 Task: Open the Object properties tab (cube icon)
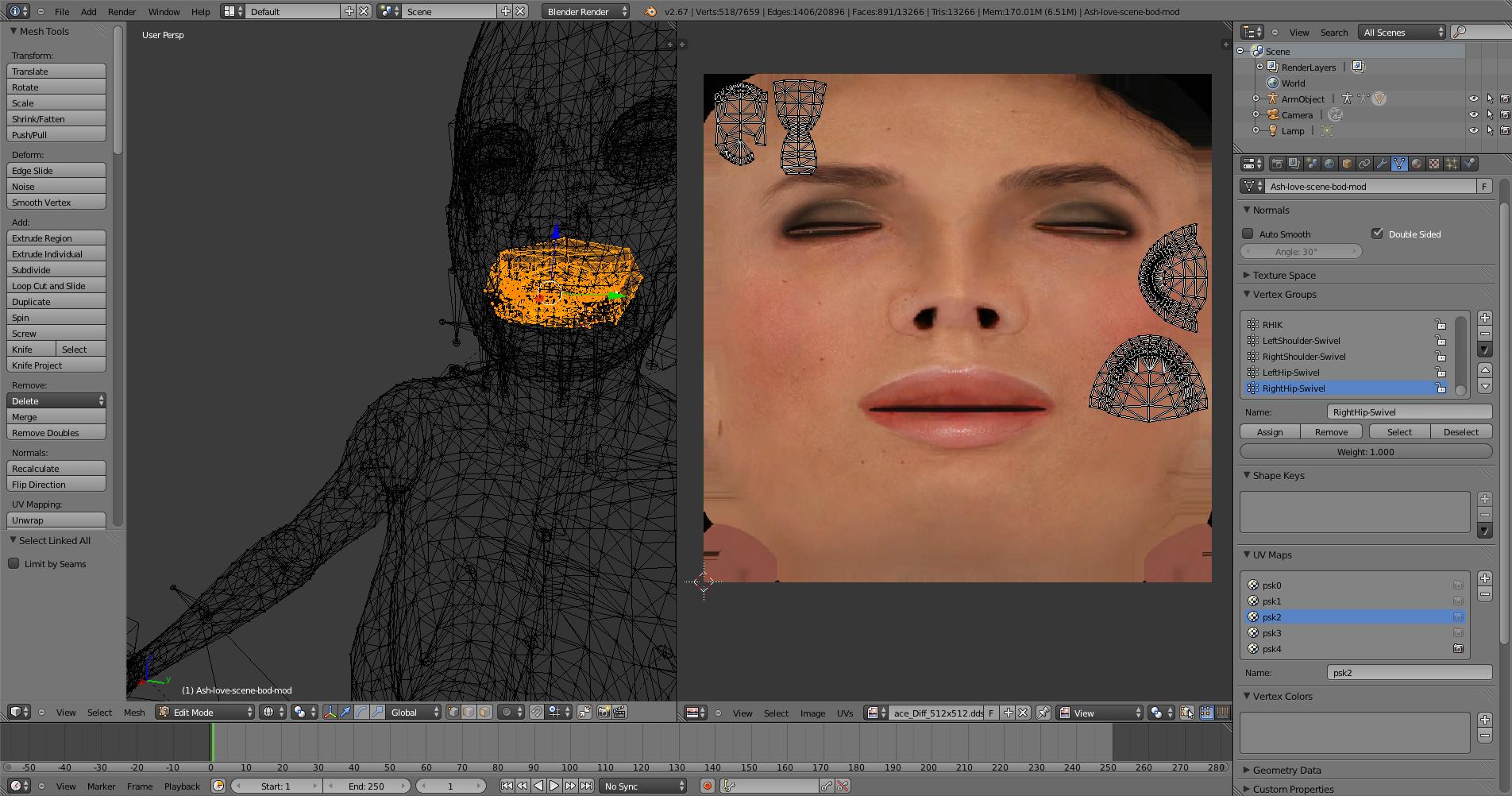[1347, 164]
